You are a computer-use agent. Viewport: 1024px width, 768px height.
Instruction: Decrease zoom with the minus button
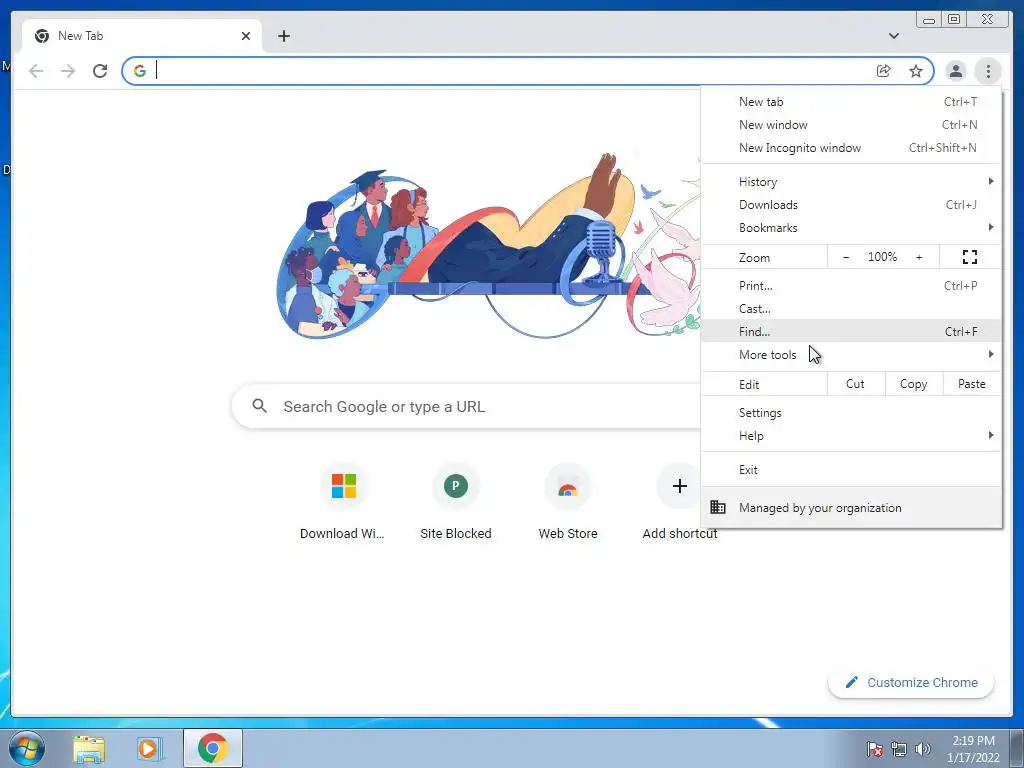point(846,257)
